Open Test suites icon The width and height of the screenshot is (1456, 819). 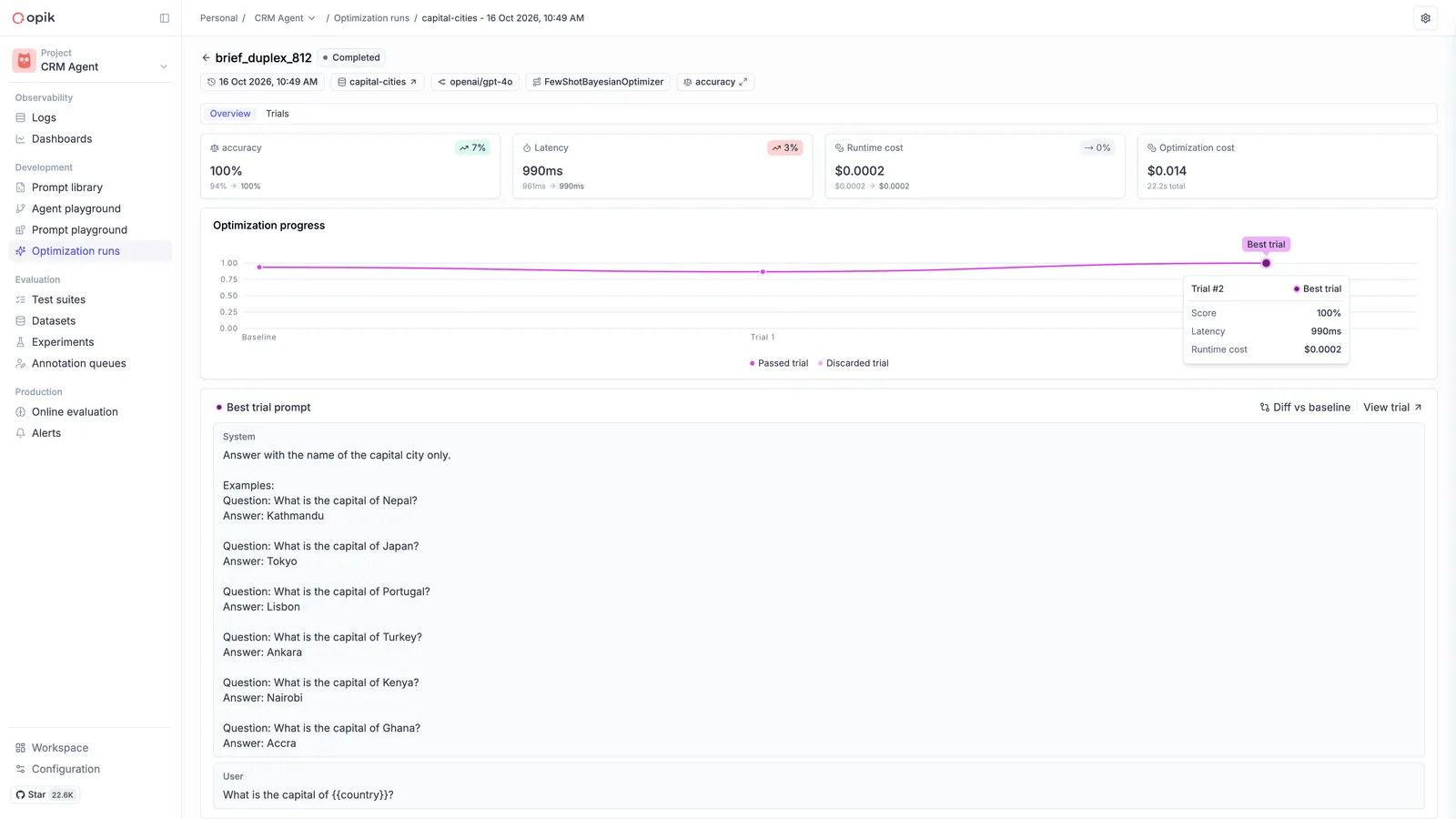20,299
